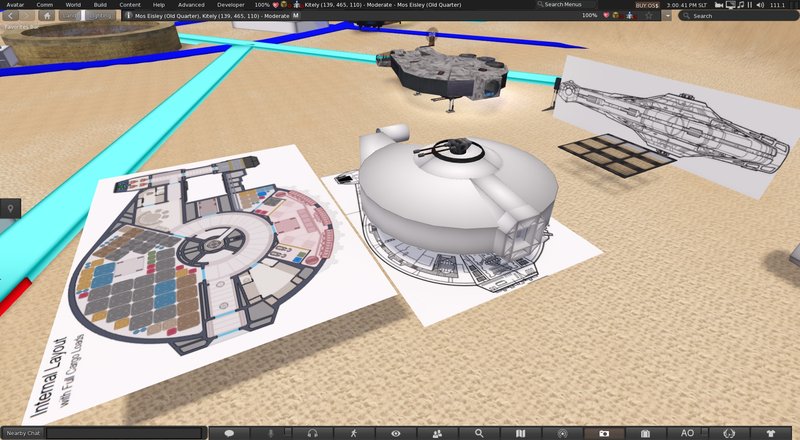800x440 pixels.
Task: Open the Build menu
Action: 100,5
